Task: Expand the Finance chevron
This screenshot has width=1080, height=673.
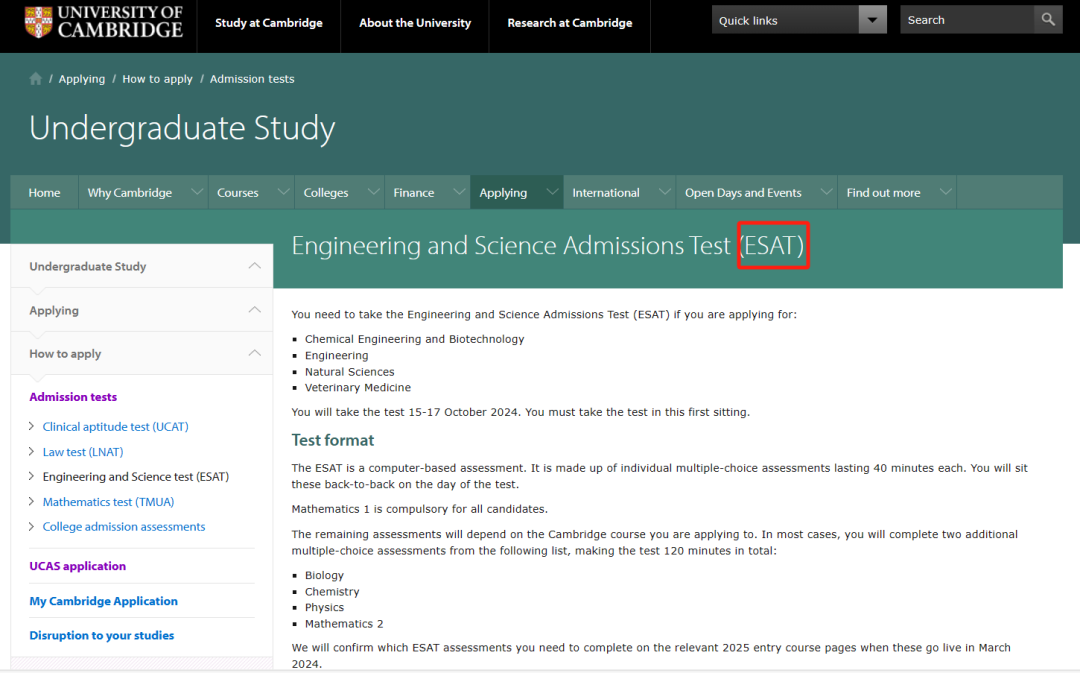Action: 459,192
